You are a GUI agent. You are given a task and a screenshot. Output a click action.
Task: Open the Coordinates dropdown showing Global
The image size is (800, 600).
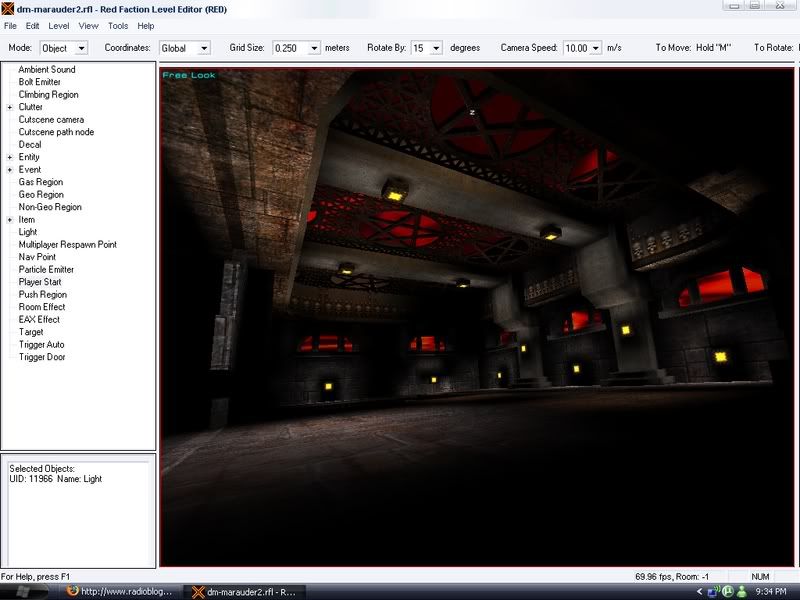click(204, 48)
